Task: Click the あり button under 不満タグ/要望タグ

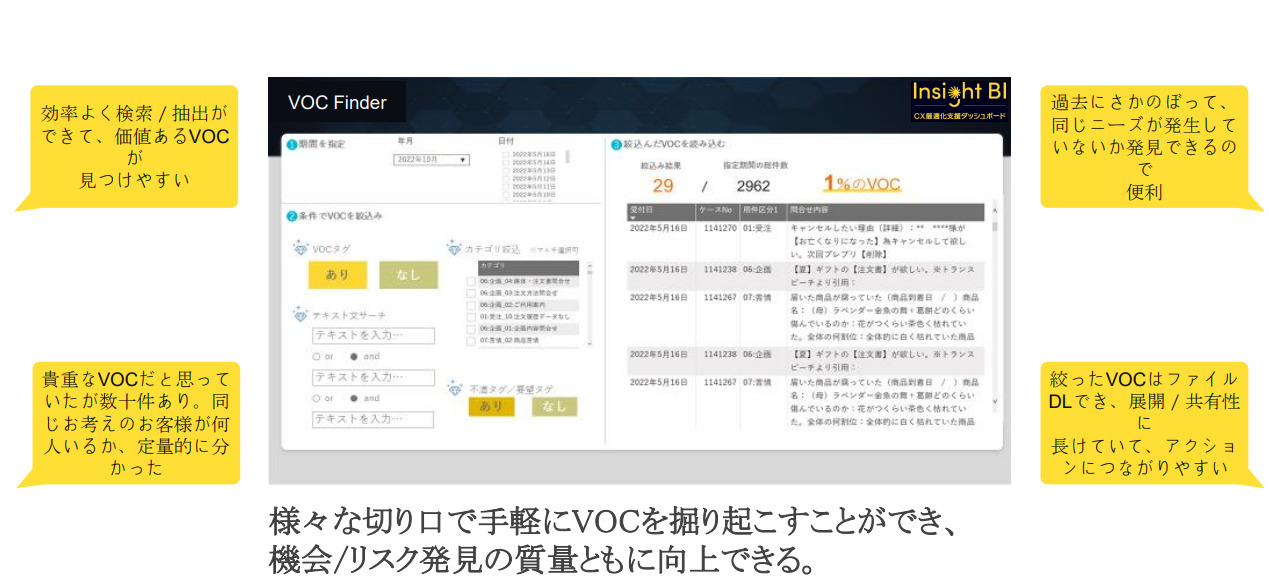Action: tap(492, 406)
